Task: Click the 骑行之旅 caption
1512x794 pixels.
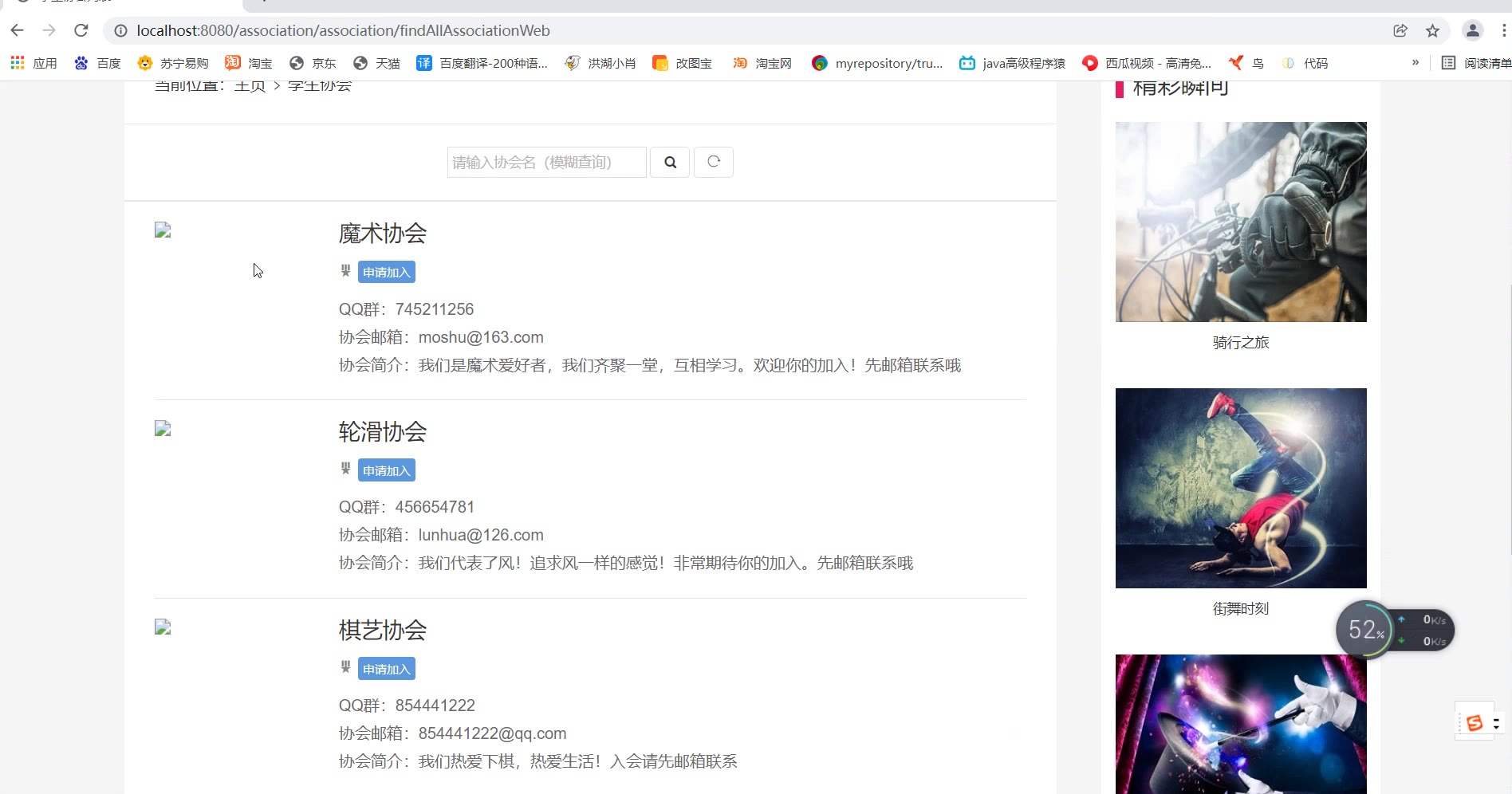Action: pos(1241,343)
